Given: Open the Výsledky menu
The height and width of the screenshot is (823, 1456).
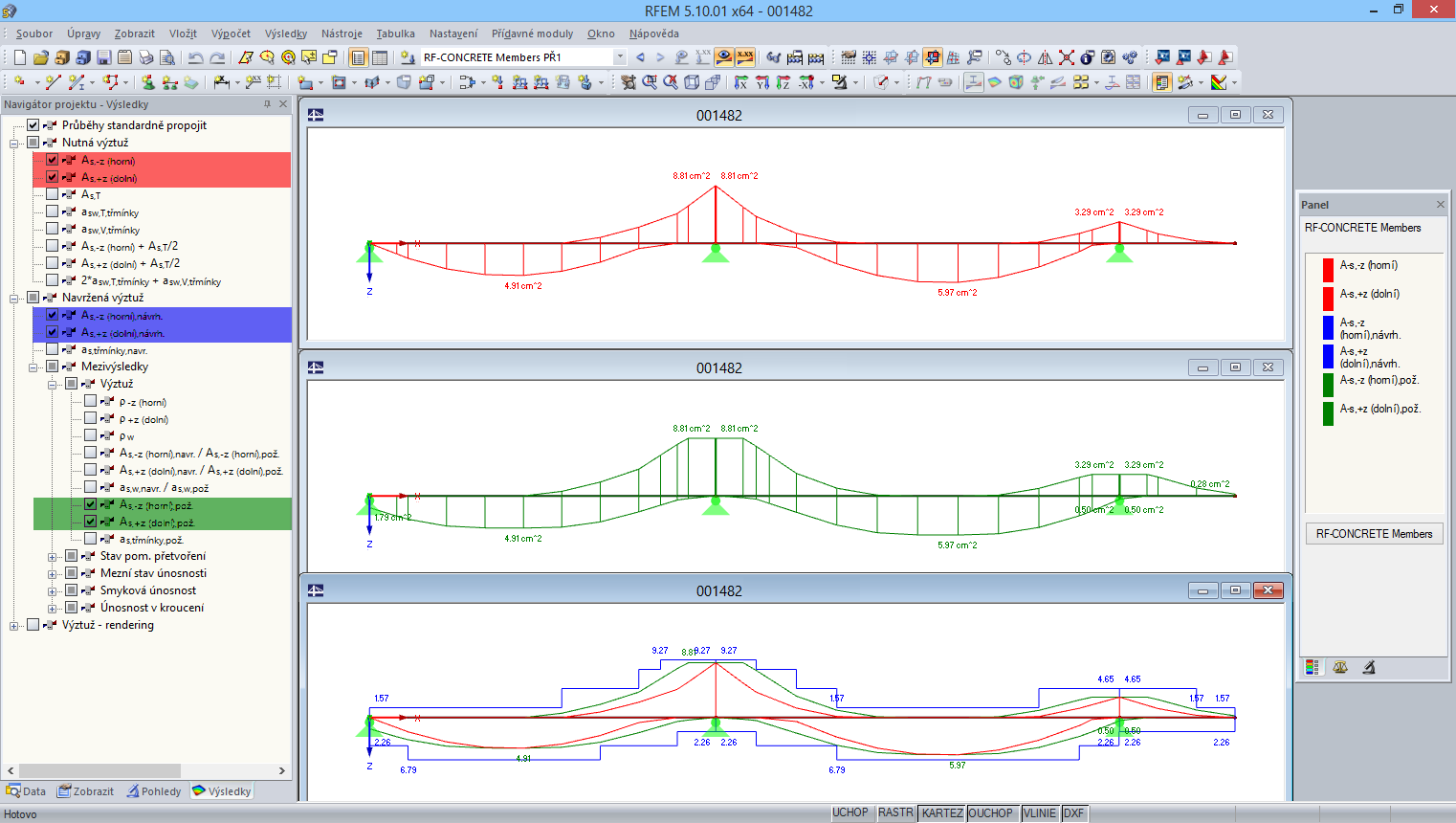Looking at the screenshot, I should pyautogui.click(x=287, y=33).
